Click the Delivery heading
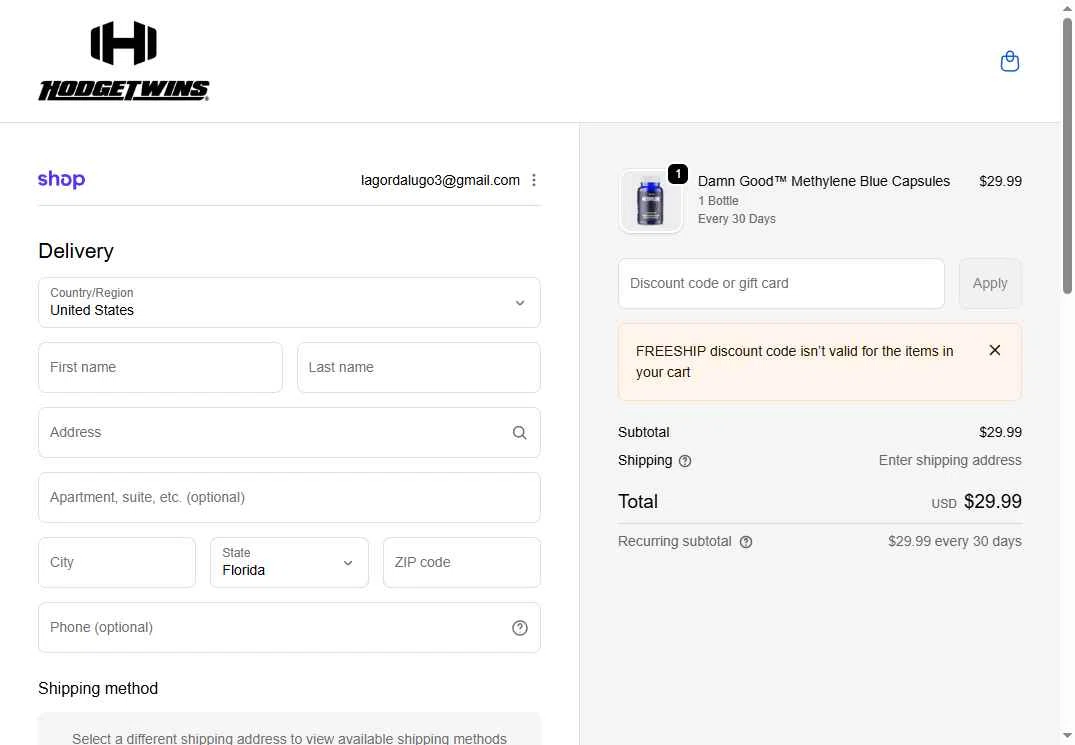The width and height of the screenshot is (1075, 745). pyautogui.click(x=76, y=251)
